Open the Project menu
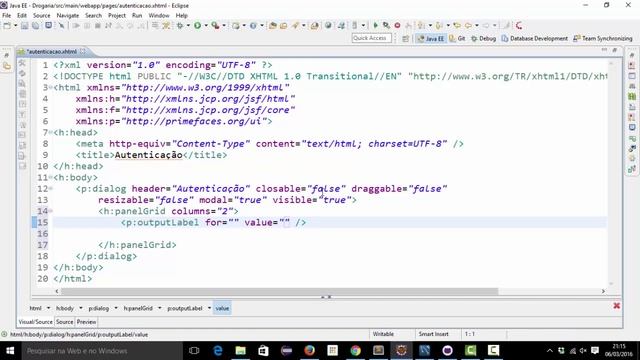This screenshot has width=640, height=360. [x=117, y=16]
